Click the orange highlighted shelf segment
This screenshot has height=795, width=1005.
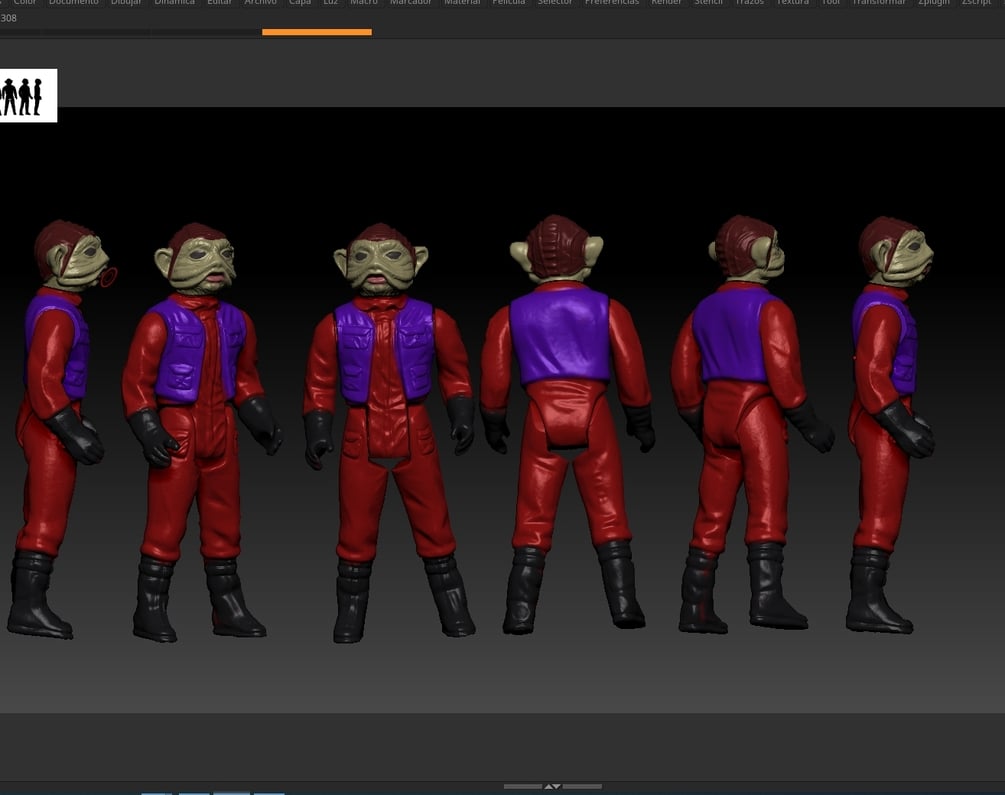pos(317,32)
